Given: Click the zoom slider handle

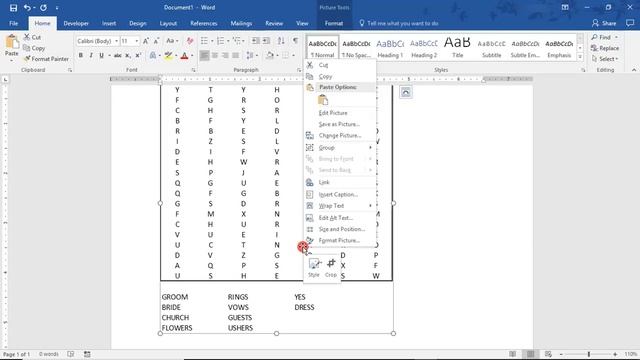Looking at the screenshot, I should click(589, 354).
